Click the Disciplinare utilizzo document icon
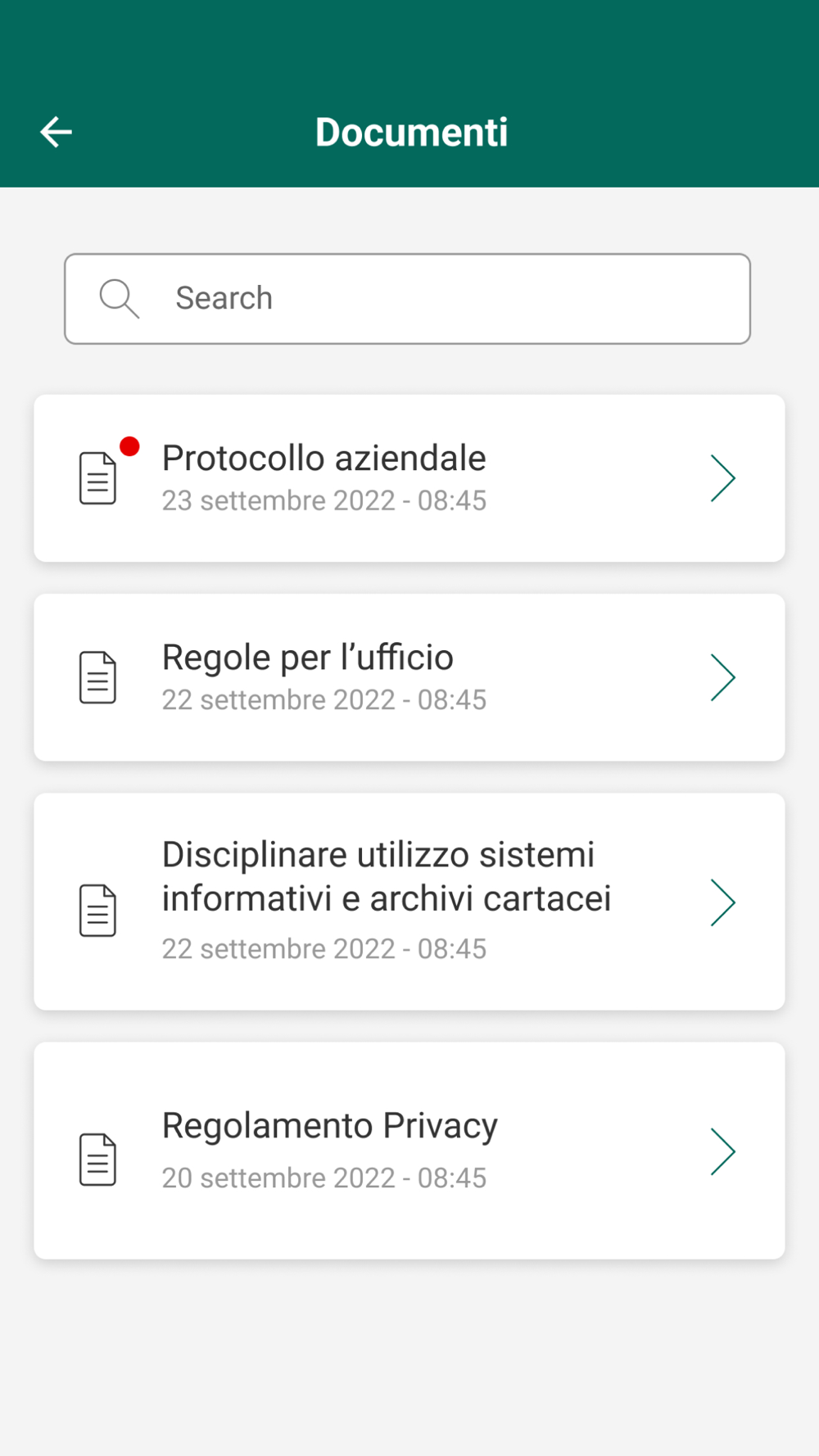Screen dimensions: 819x1456 (x=97, y=910)
